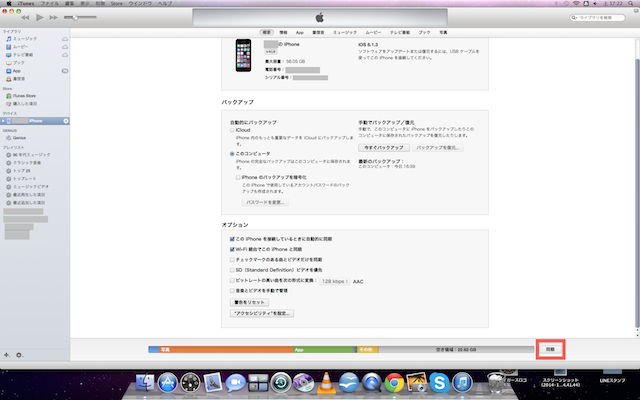This screenshot has width=640, height=400.
Task: Select the Music Videos (ミュージックビデオ) playlist
Action: coord(27,187)
